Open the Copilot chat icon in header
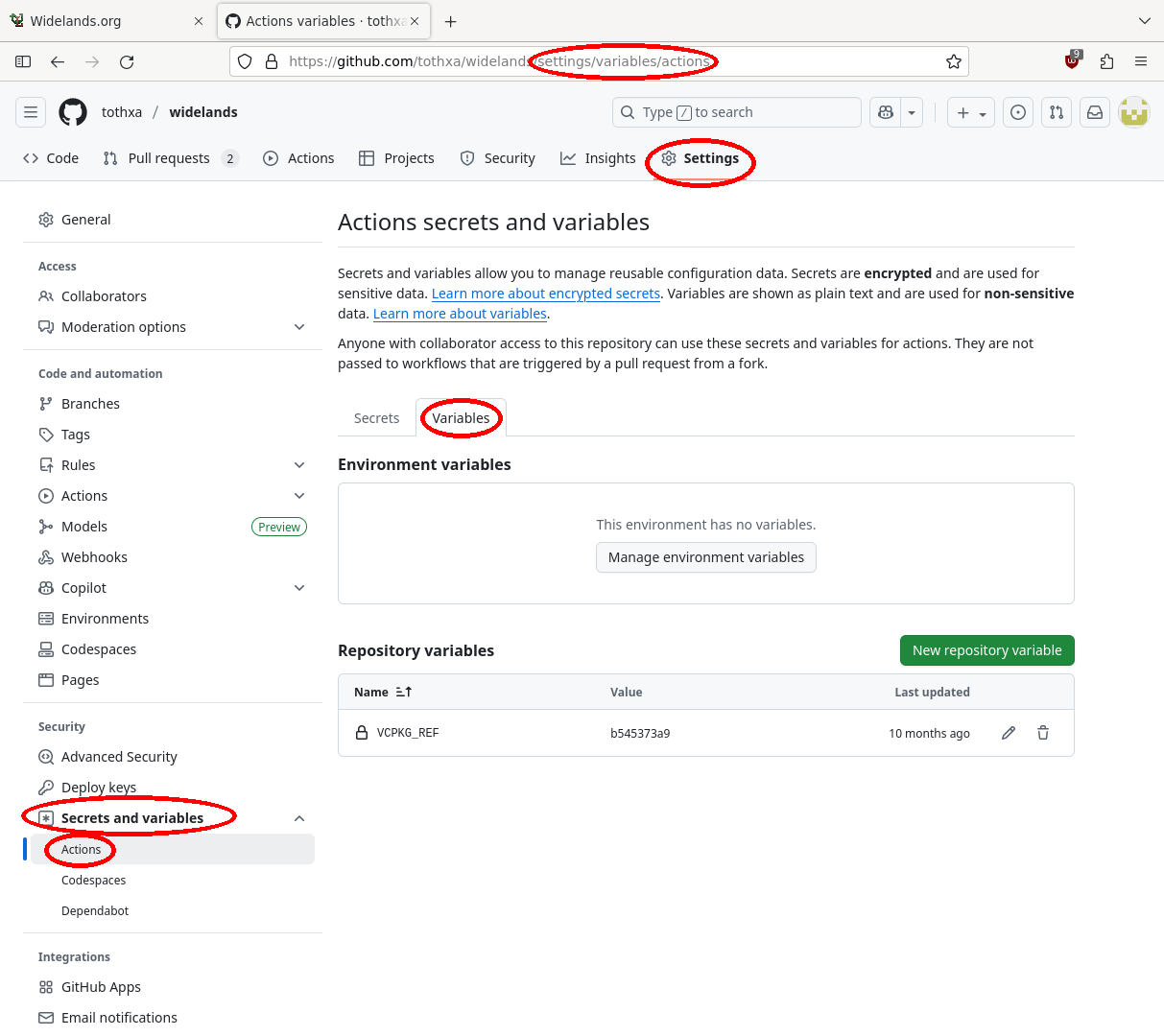This screenshot has height=1036, width=1164. pos(886,112)
